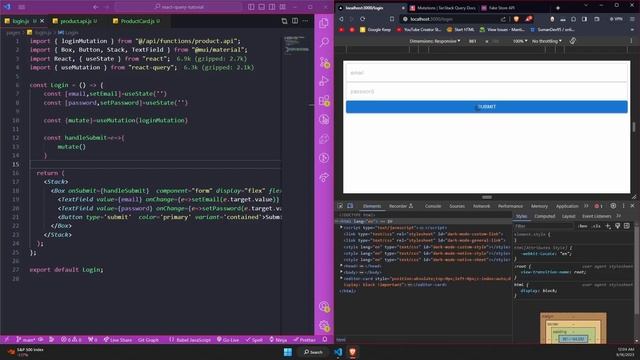Toggle the device toolbar icon in DevTools
This screenshot has width=640, height=360.
coord(350,206)
